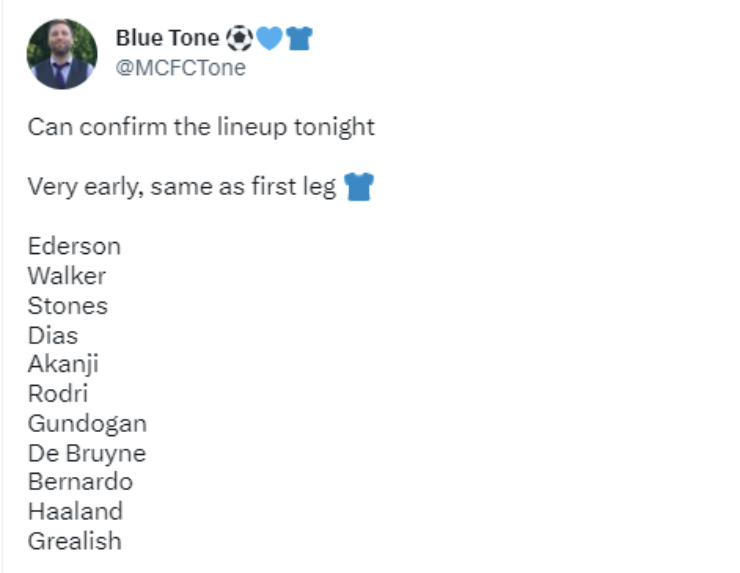Click the name Bernardo in the lineup

click(80, 482)
